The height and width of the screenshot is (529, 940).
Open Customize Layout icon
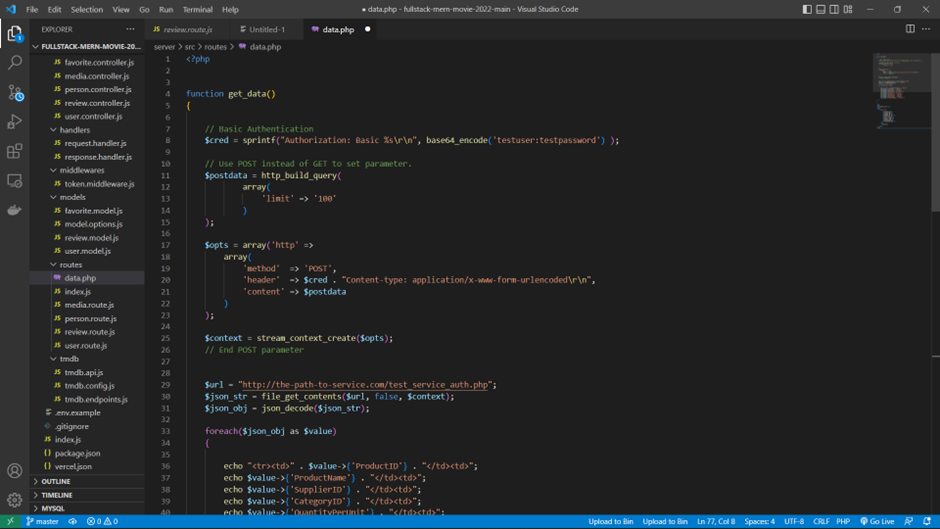(x=848, y=9)
